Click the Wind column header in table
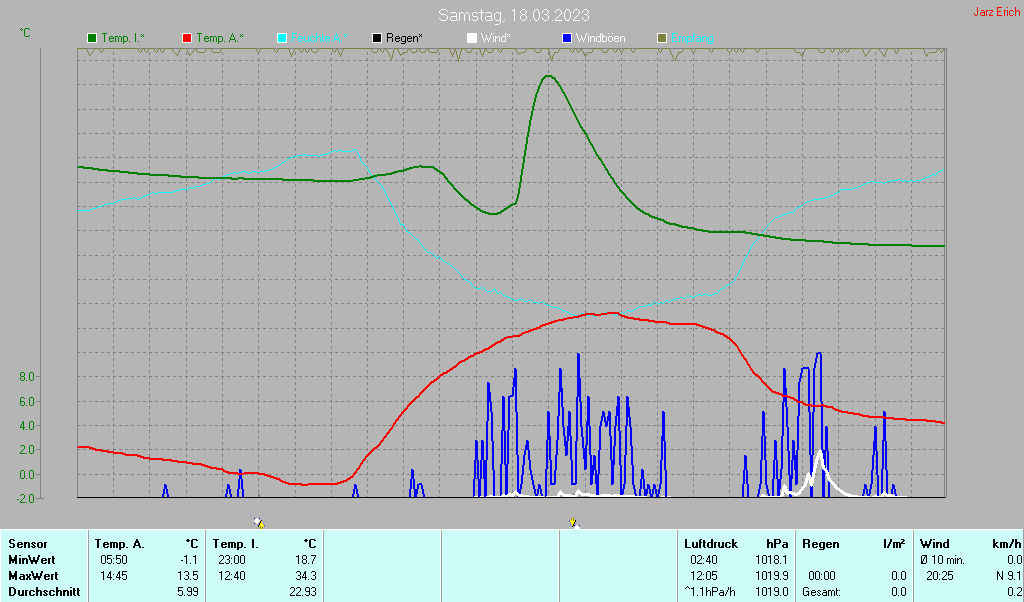 point(934,544)
